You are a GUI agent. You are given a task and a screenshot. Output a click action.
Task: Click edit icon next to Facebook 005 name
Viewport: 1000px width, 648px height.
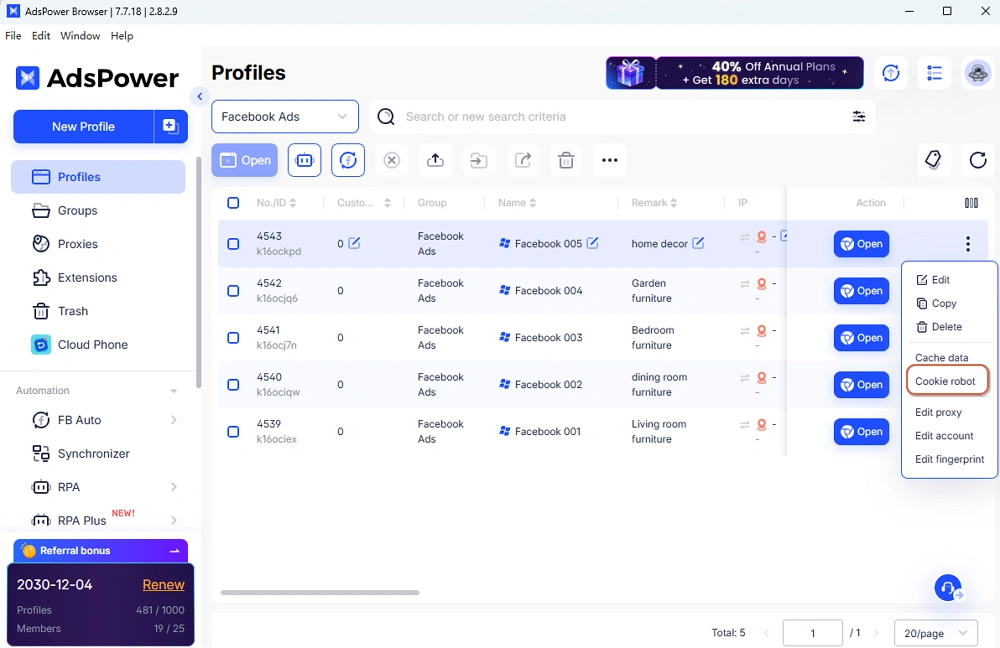point(593,243)
